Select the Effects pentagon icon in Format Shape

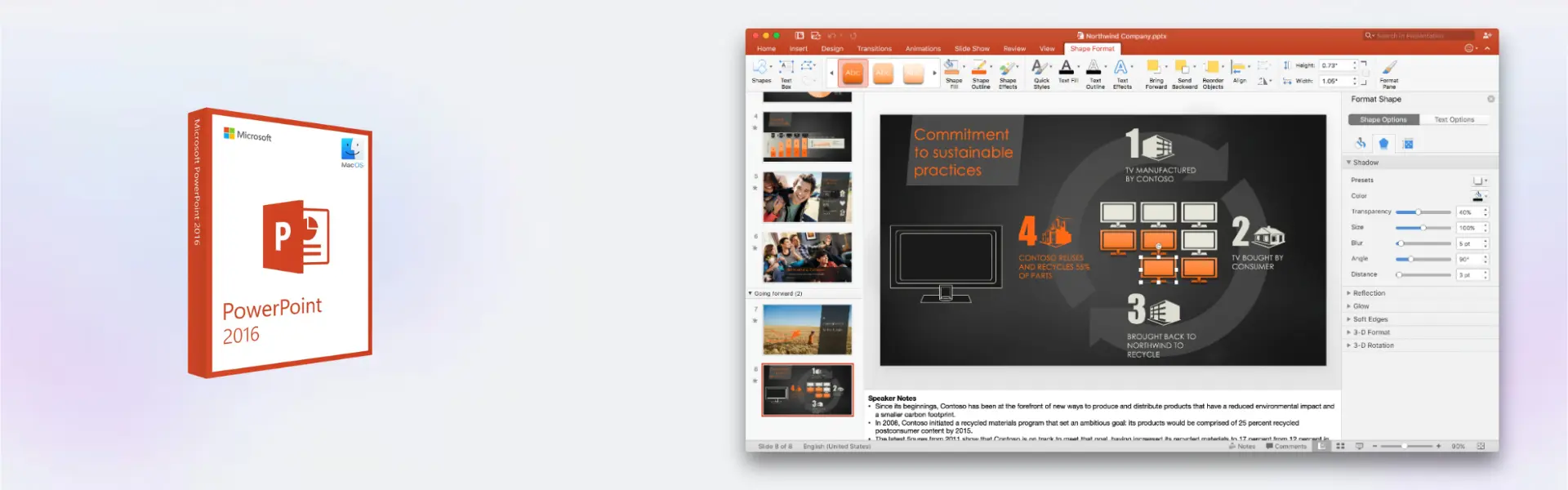(x=1383, y=143)
